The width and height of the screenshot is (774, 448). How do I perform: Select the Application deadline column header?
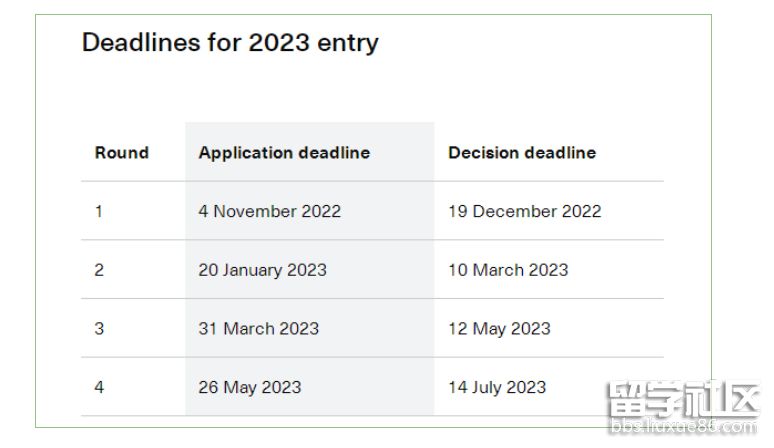pyautogui.click(x=284, y=153)
